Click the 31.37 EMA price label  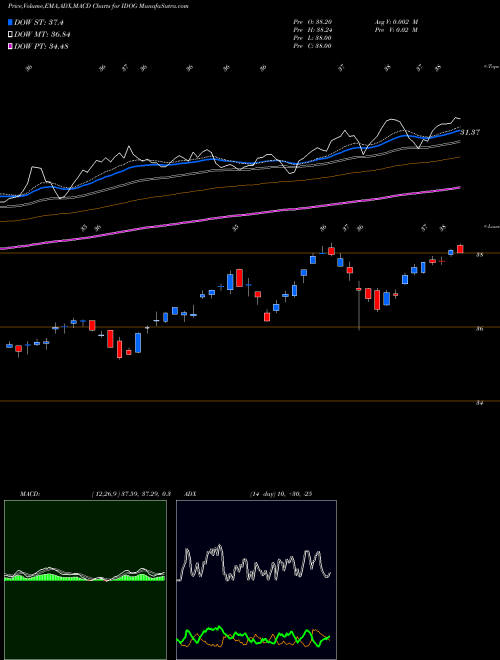coord(470,132)
